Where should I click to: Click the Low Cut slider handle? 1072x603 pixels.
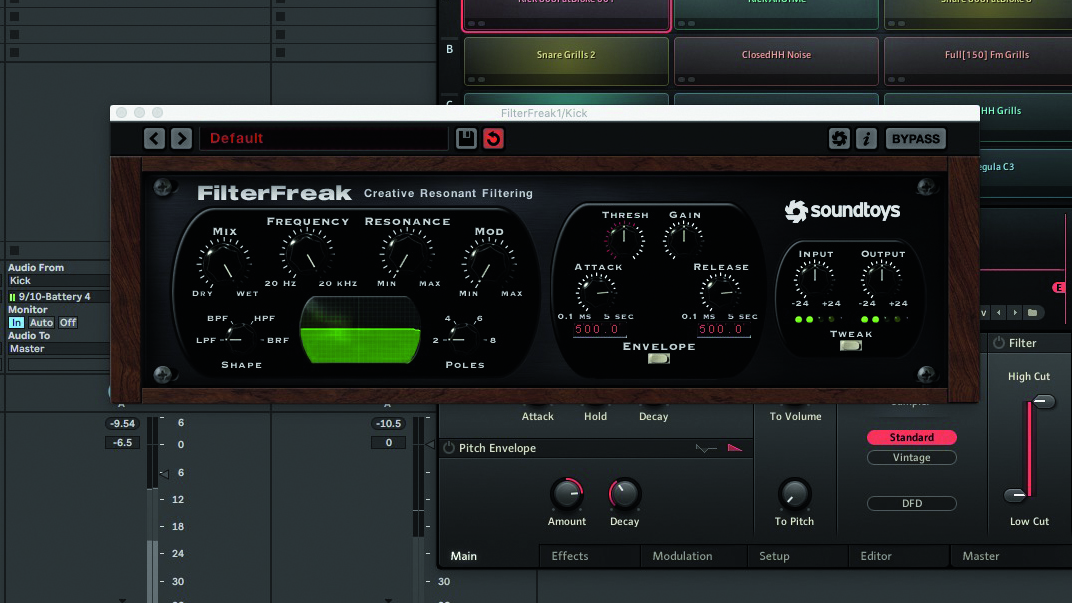pyautogui.click(x=1015, y=495)
